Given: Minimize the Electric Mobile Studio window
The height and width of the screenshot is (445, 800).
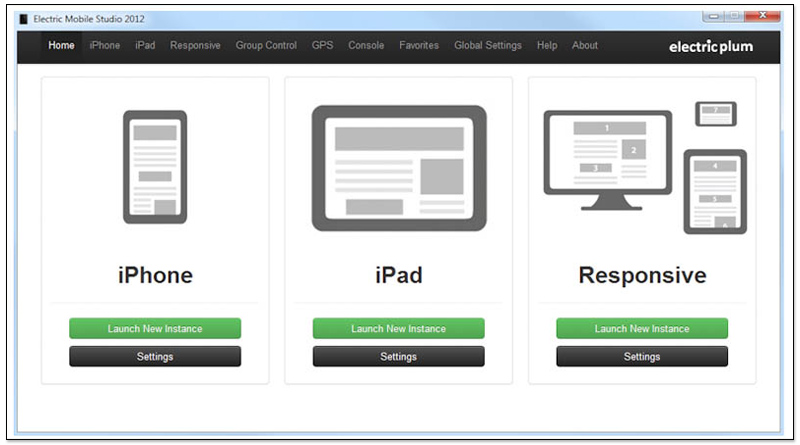Looking at the screenshot, I should (x=713, y=16).
